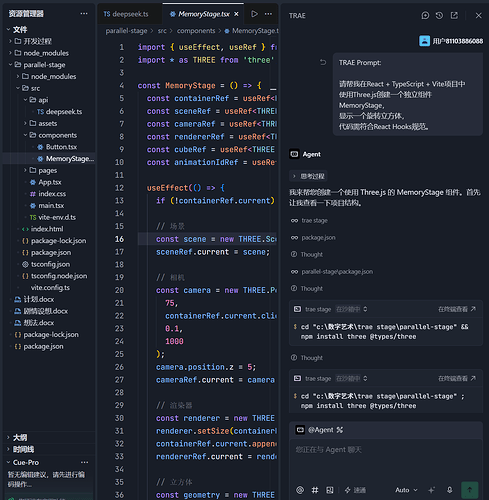
Task: Place cursor on code line 16
Action: click(207, 239)
